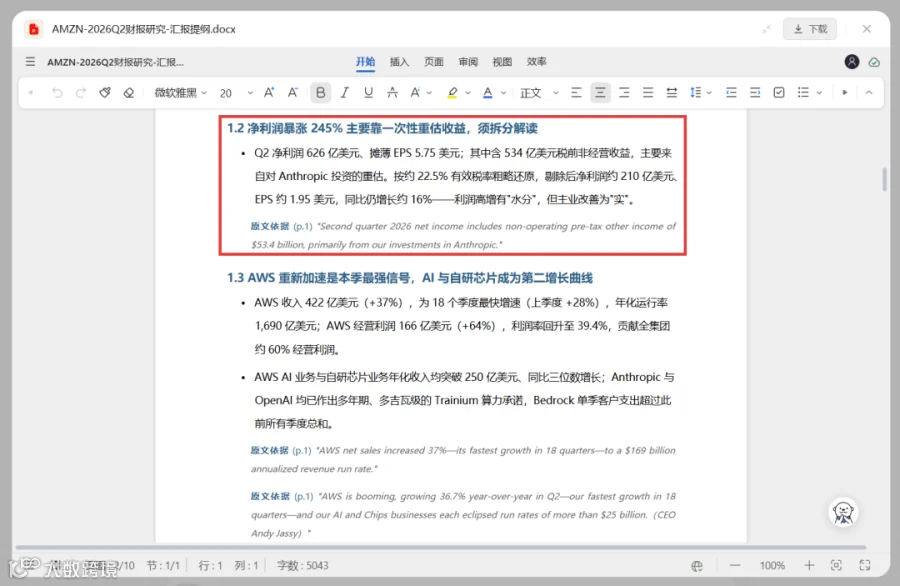Click the vertical scrollbar thumb
900x586 pixels.
click(x=885, y=179)
